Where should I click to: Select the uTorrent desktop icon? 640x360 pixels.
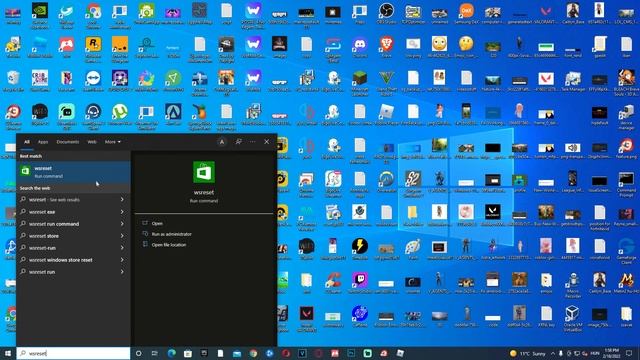coord(120,115)
